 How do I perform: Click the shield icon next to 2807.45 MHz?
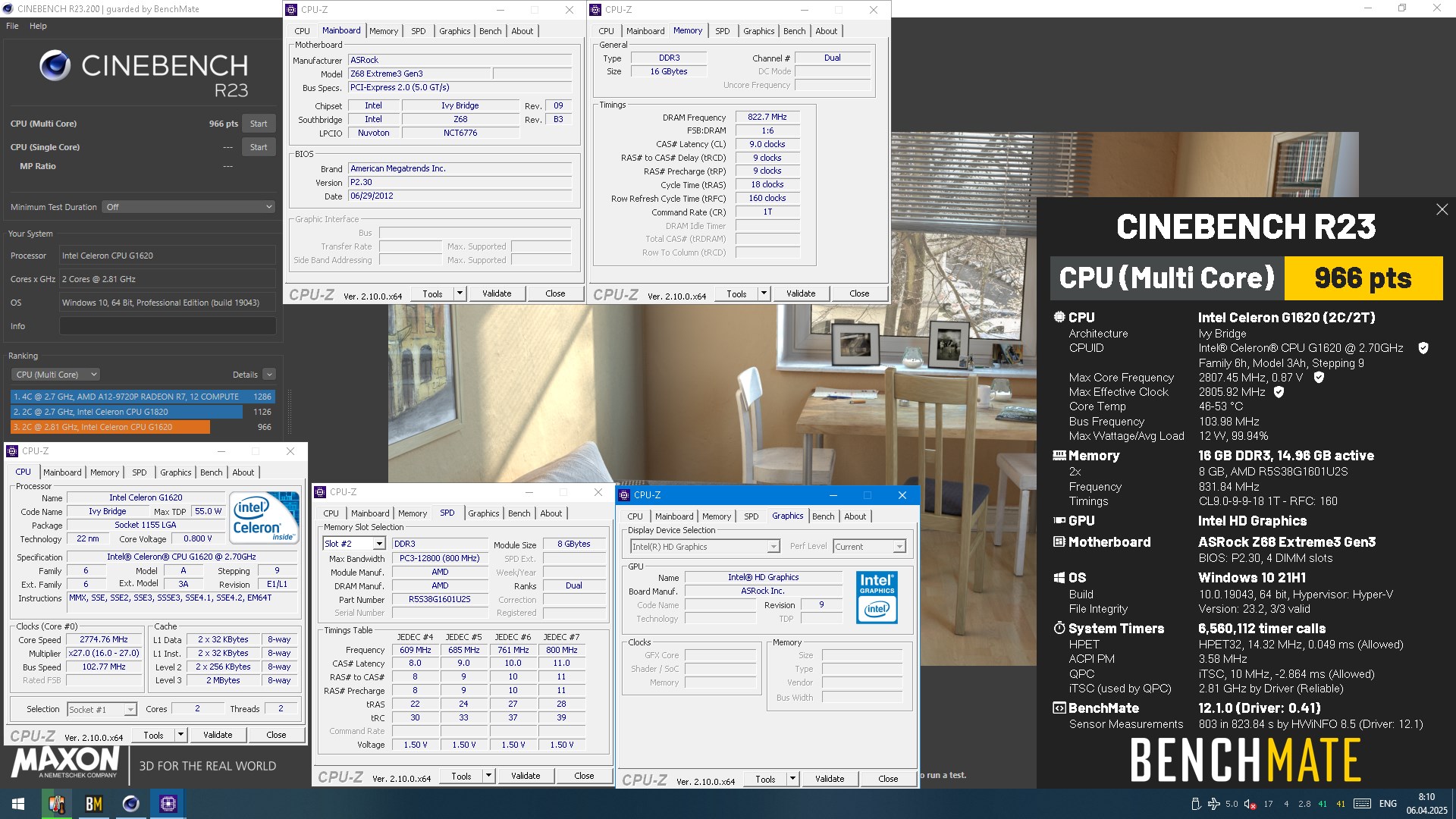(x=1319, y=377)
